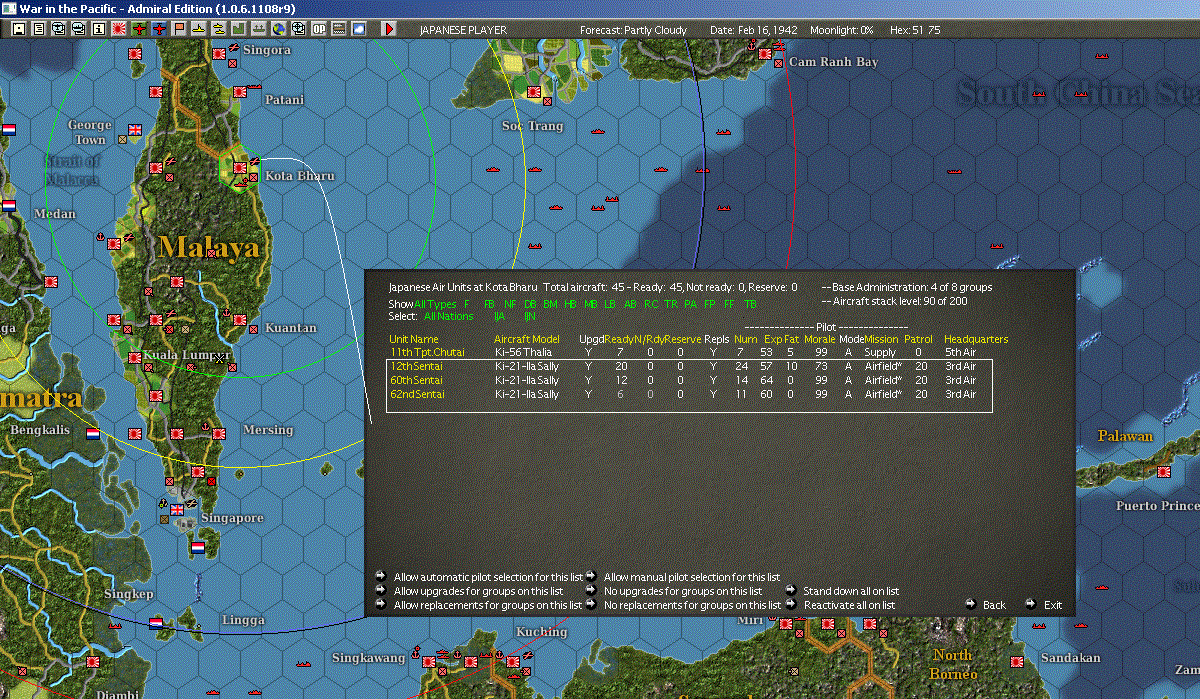The width and height of the screenshot is (1200, 699).
Task: Select the IJN nation filter
Action: click(530, 316)
